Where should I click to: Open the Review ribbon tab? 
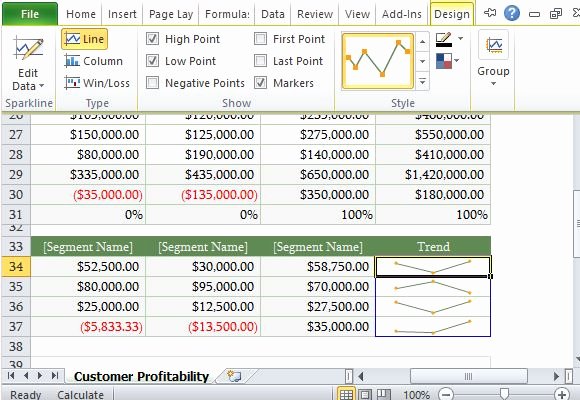[x=315, y=14]
